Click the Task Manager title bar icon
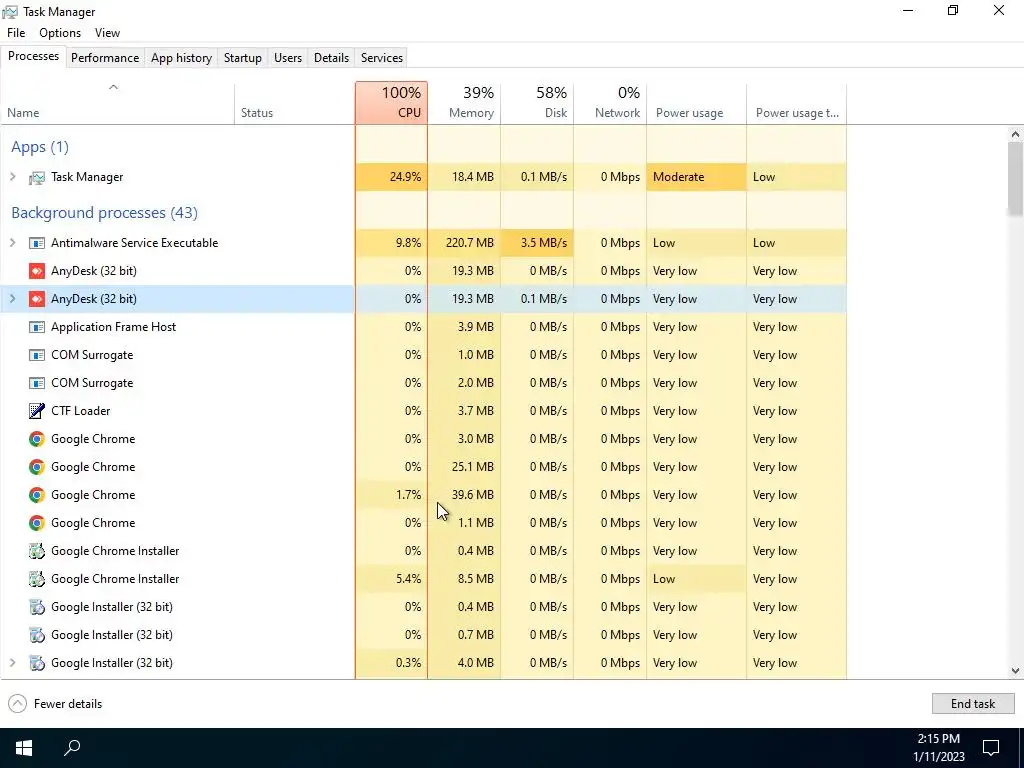This screenshot has width=1024, height=768. 10,12
